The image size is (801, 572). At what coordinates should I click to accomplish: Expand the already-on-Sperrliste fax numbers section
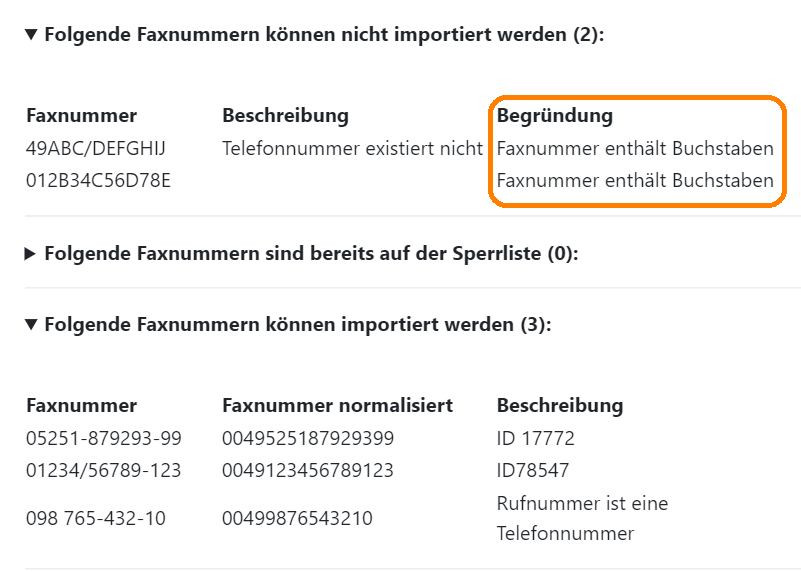point(30,254)
